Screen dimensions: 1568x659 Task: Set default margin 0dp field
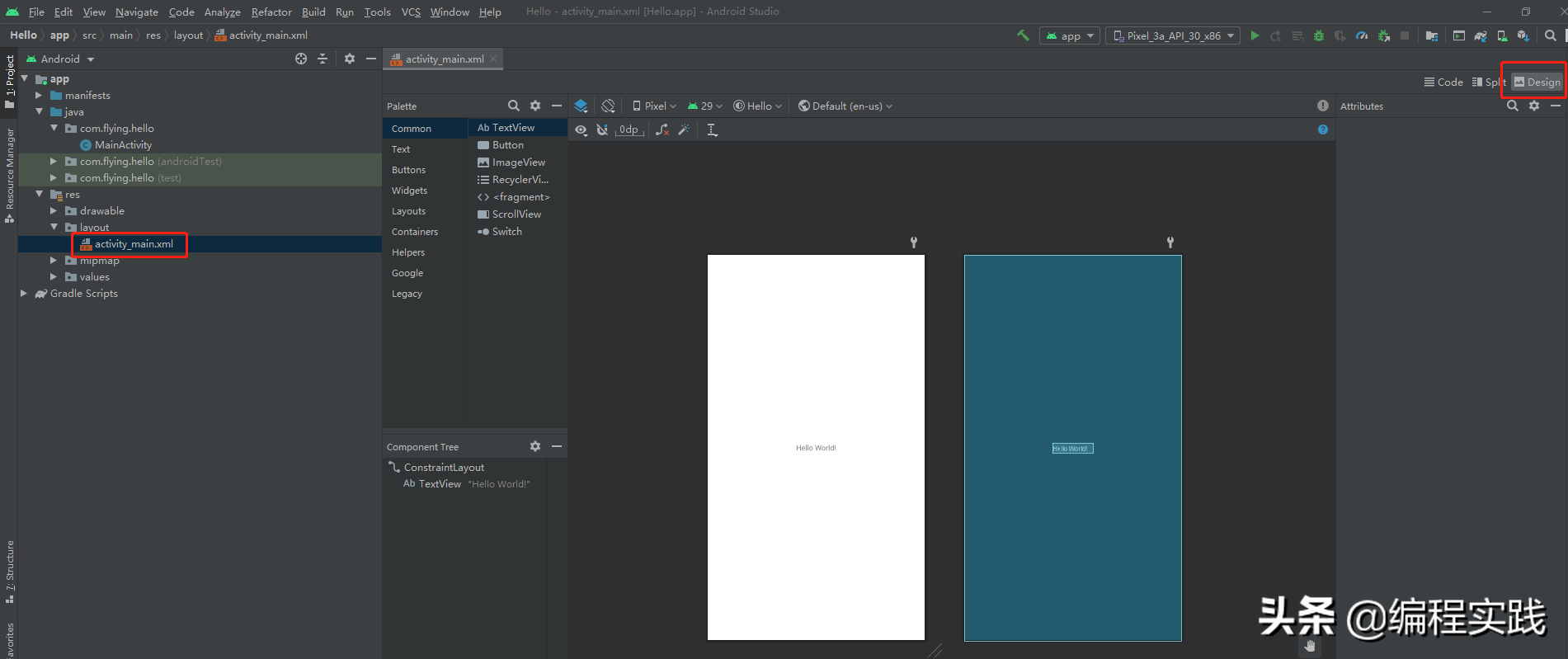tap(629, 129)
